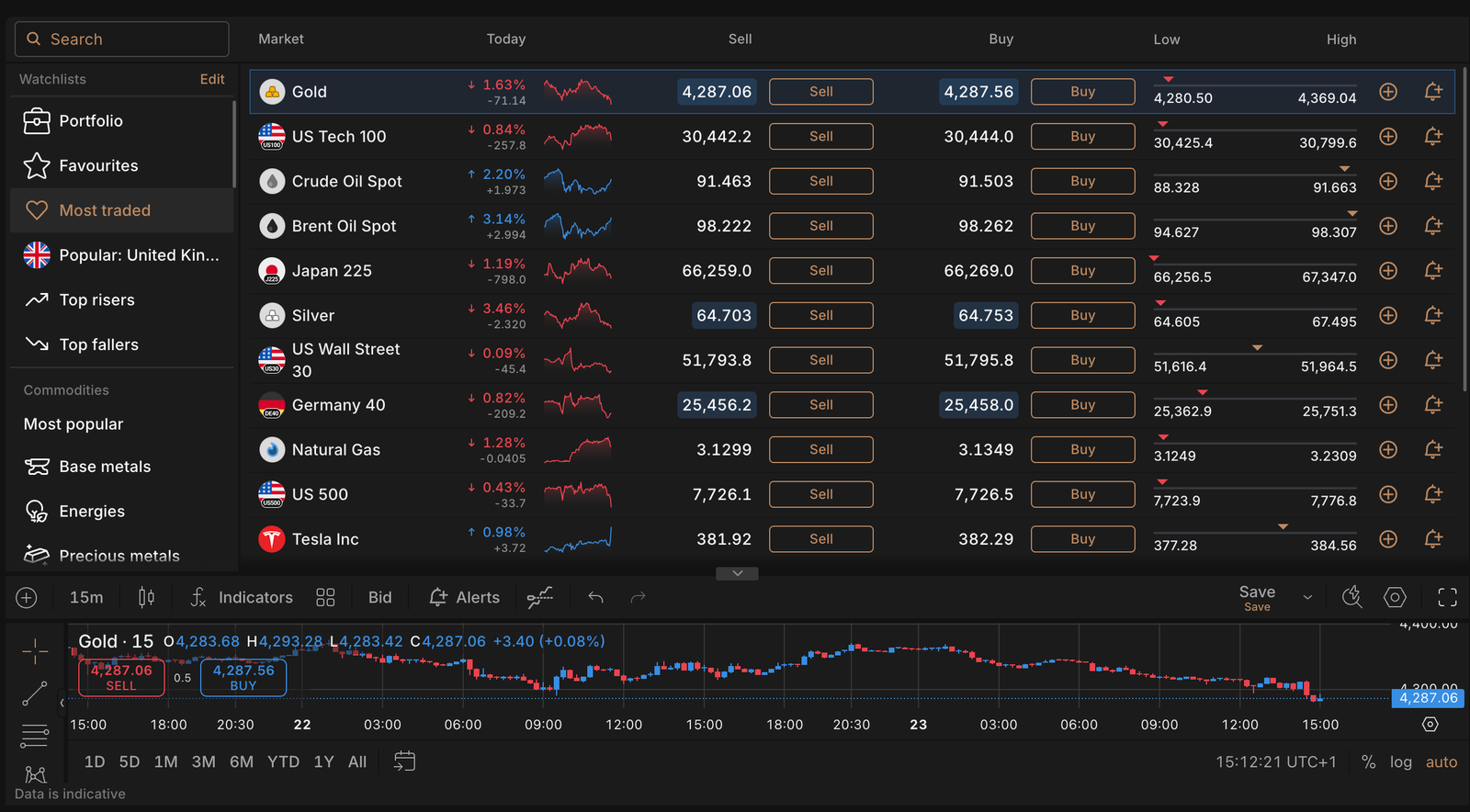Add US Tech 100 to watchlist
Image resolution: width=1470 pixels, height=812 pixels.
pos(1388,137)
